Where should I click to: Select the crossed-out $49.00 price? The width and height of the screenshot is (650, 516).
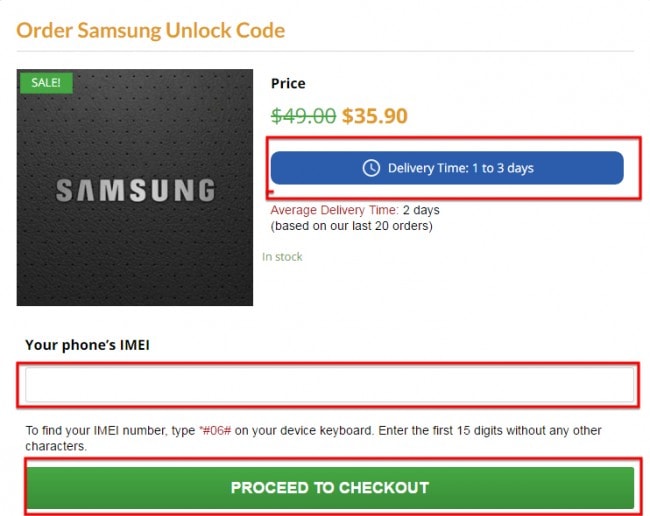click(x=303, y=116)
